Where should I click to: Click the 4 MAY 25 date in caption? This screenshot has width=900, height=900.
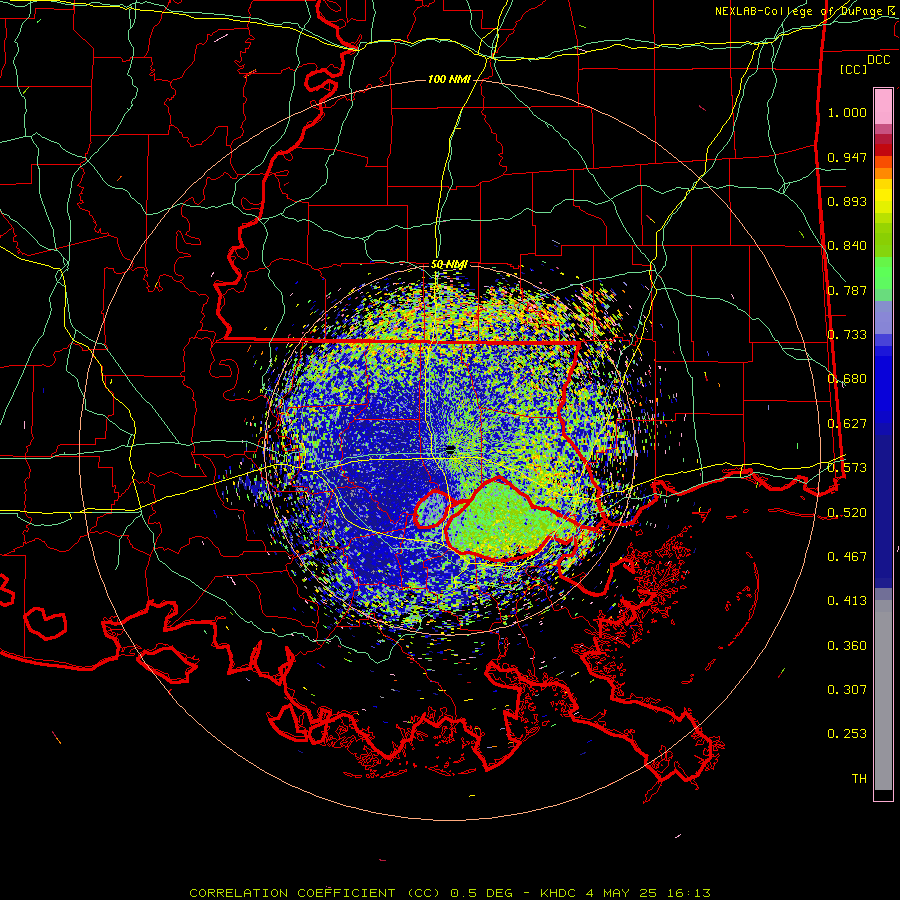pyautogui.click(x=622, y=893)
